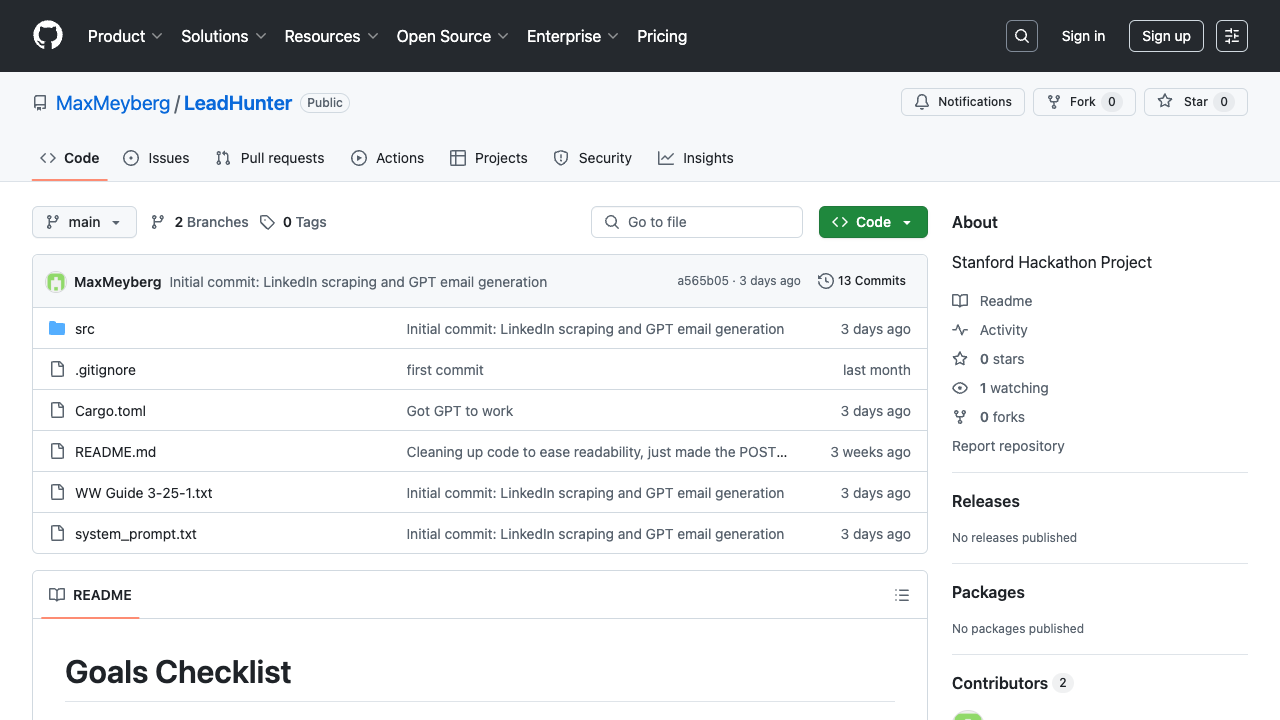This screenshot has height=720, width=1280.
Task: Click the src folder icon
Action: tap(57, 329)
